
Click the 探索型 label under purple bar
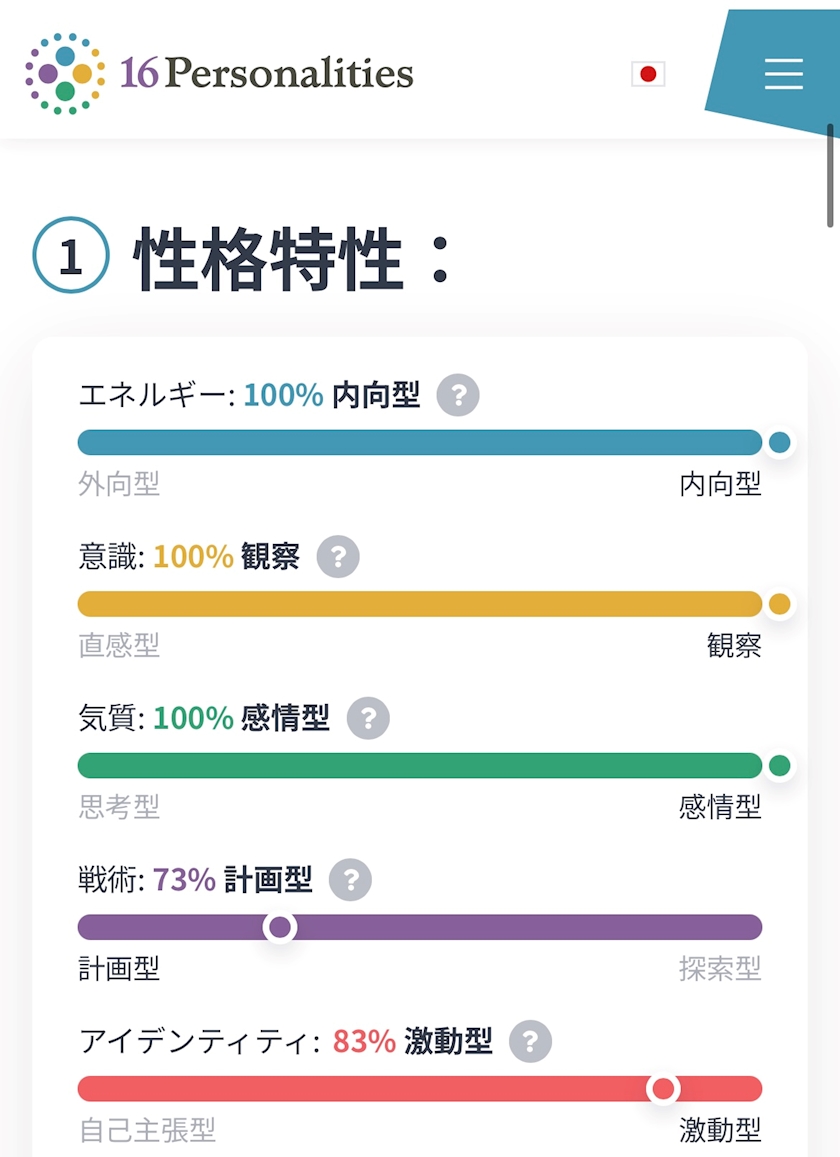pos(720,969)
